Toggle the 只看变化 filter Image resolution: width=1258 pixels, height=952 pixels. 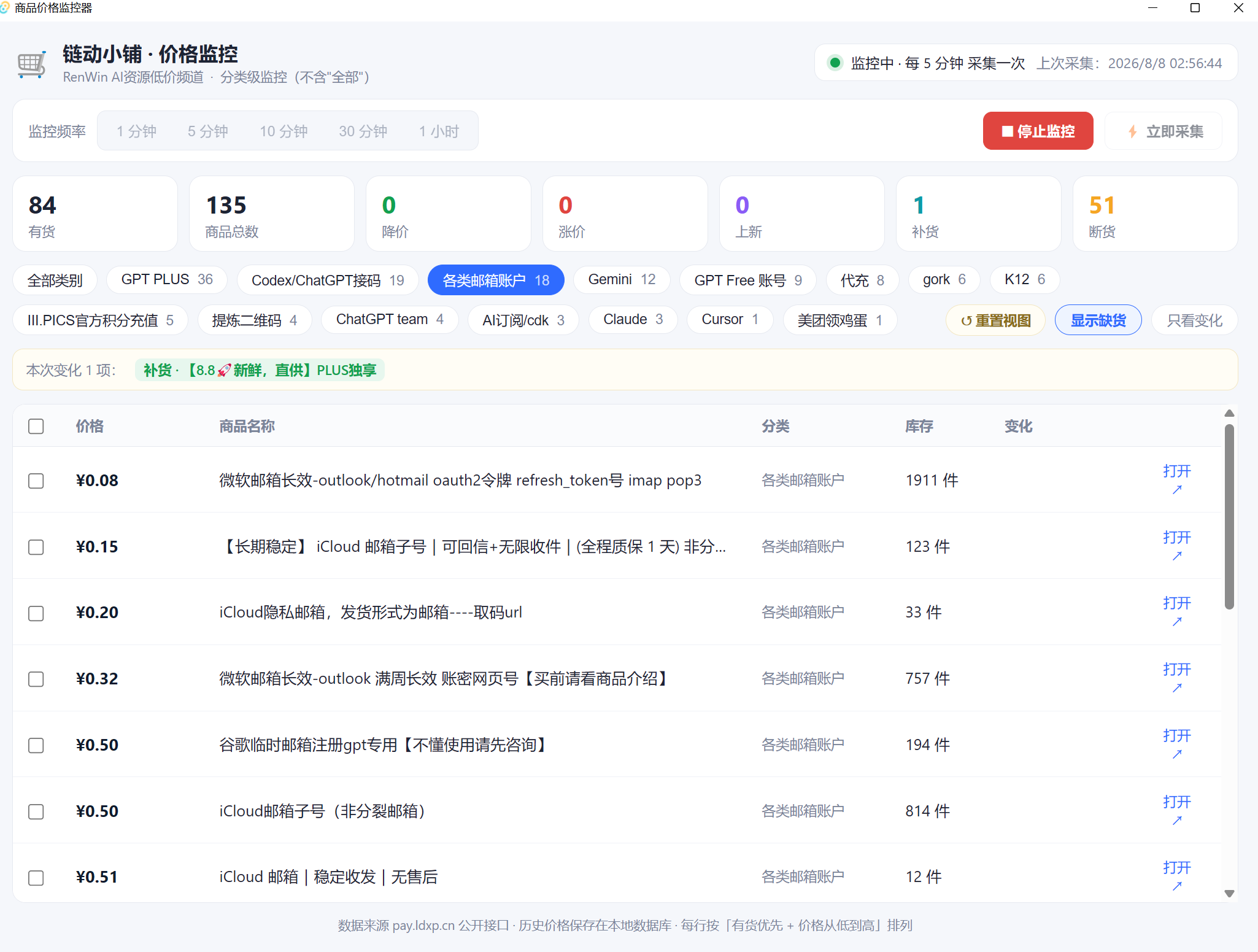(x=1194, y=320)
